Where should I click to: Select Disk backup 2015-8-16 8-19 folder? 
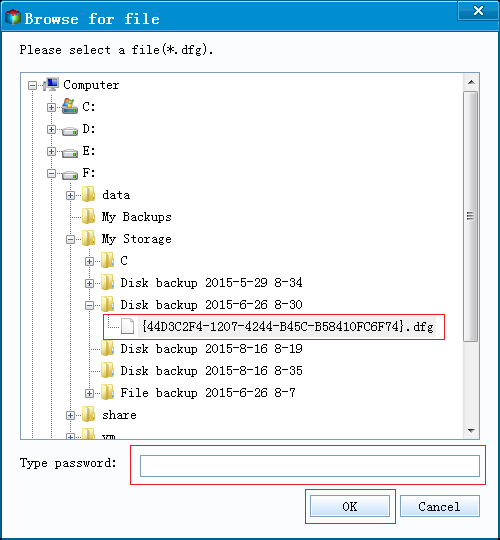pyautogui.click(x=211, y=349)
